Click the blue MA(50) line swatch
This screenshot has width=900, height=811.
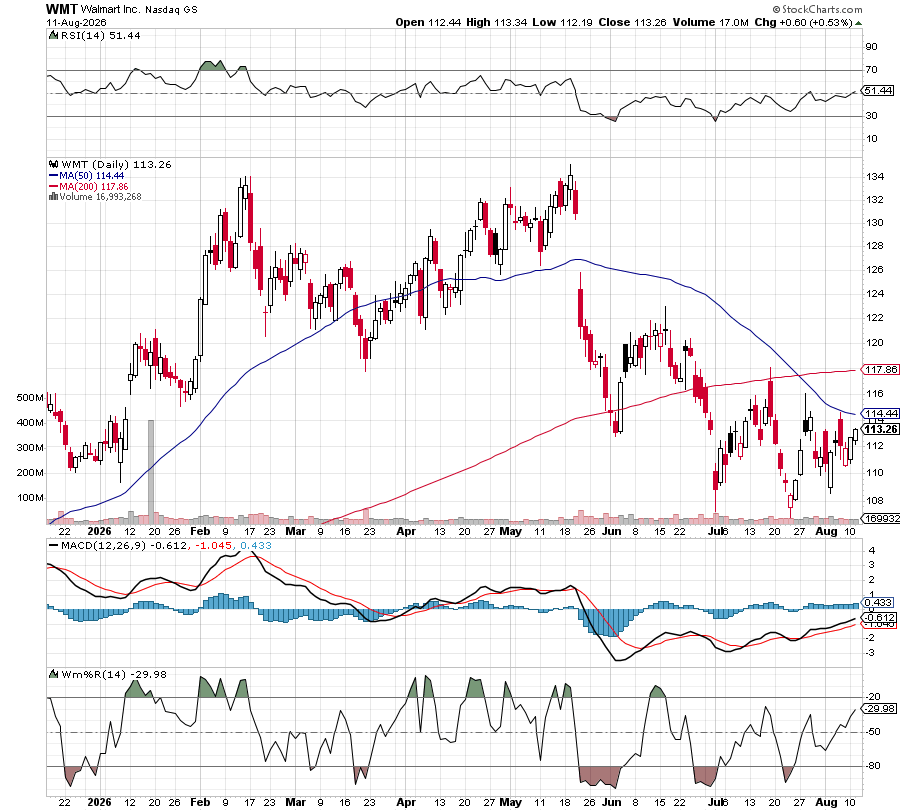click(x=53, y=176)
